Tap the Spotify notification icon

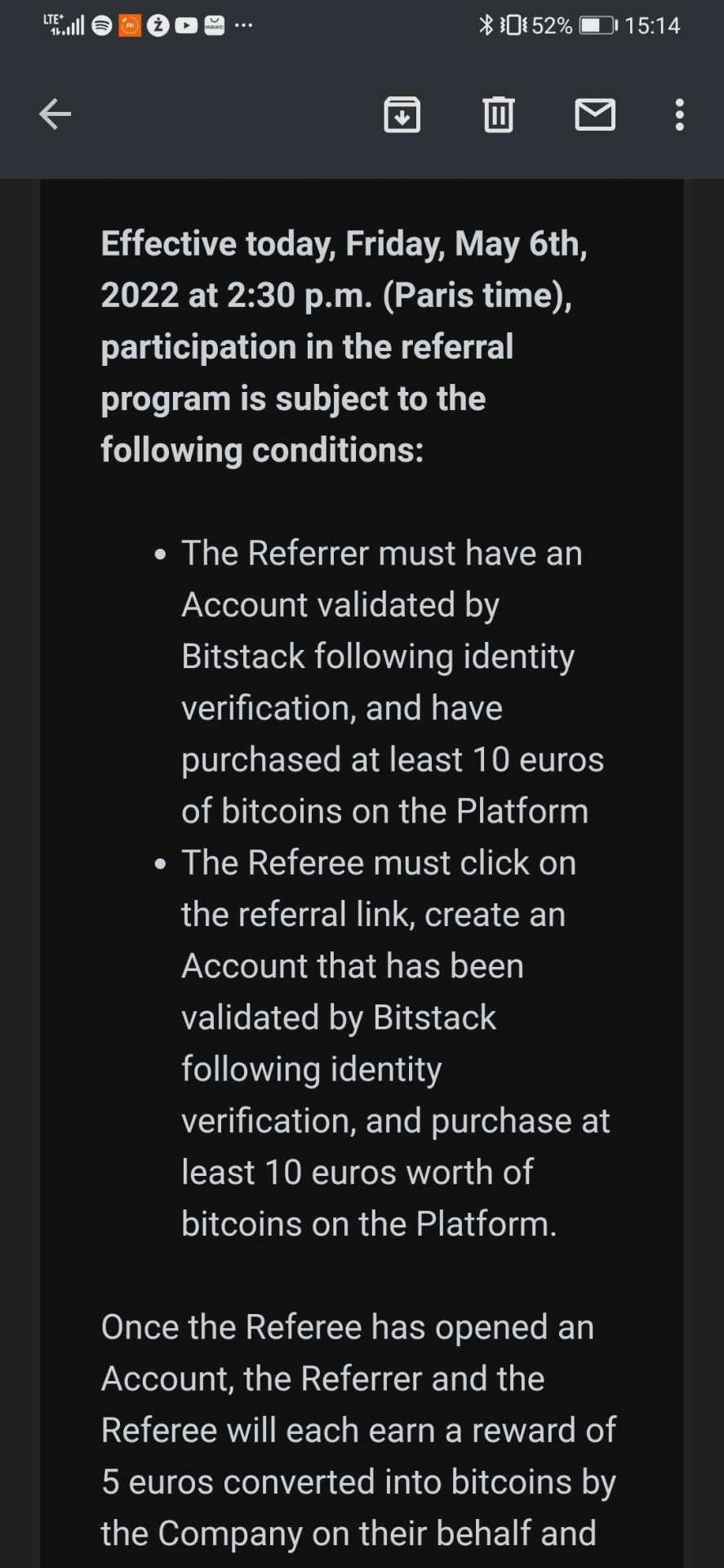click(x=102, y=25)
